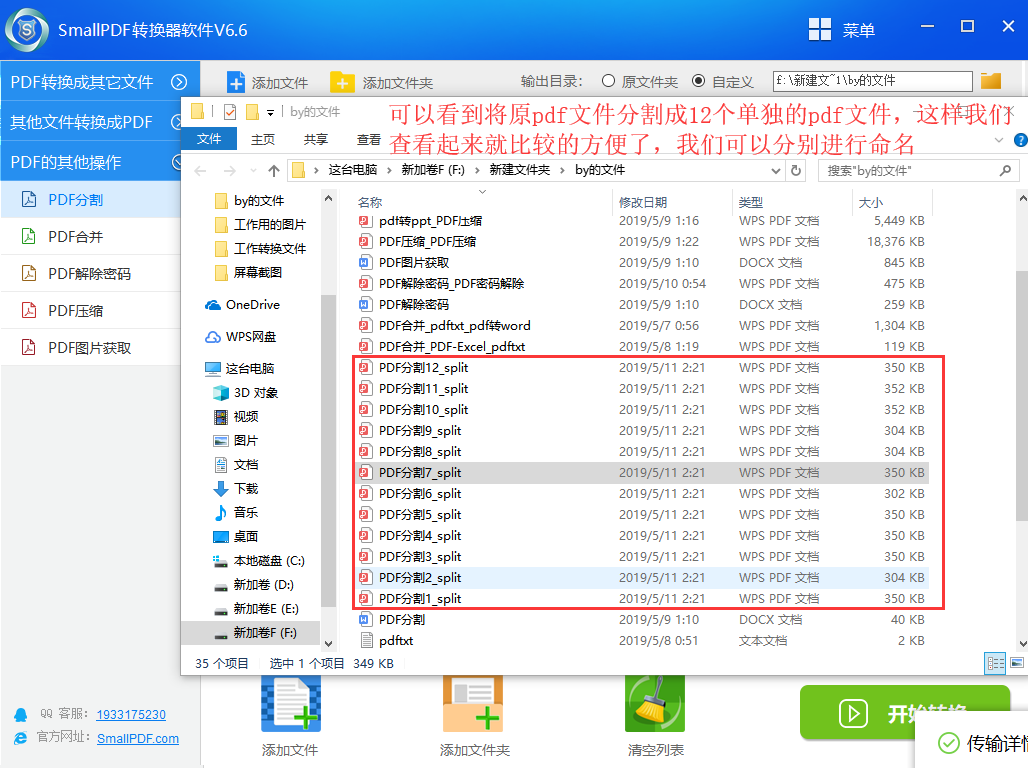
Task: Select 工作用的图片 folder in navigation pane
Action: 260,225
